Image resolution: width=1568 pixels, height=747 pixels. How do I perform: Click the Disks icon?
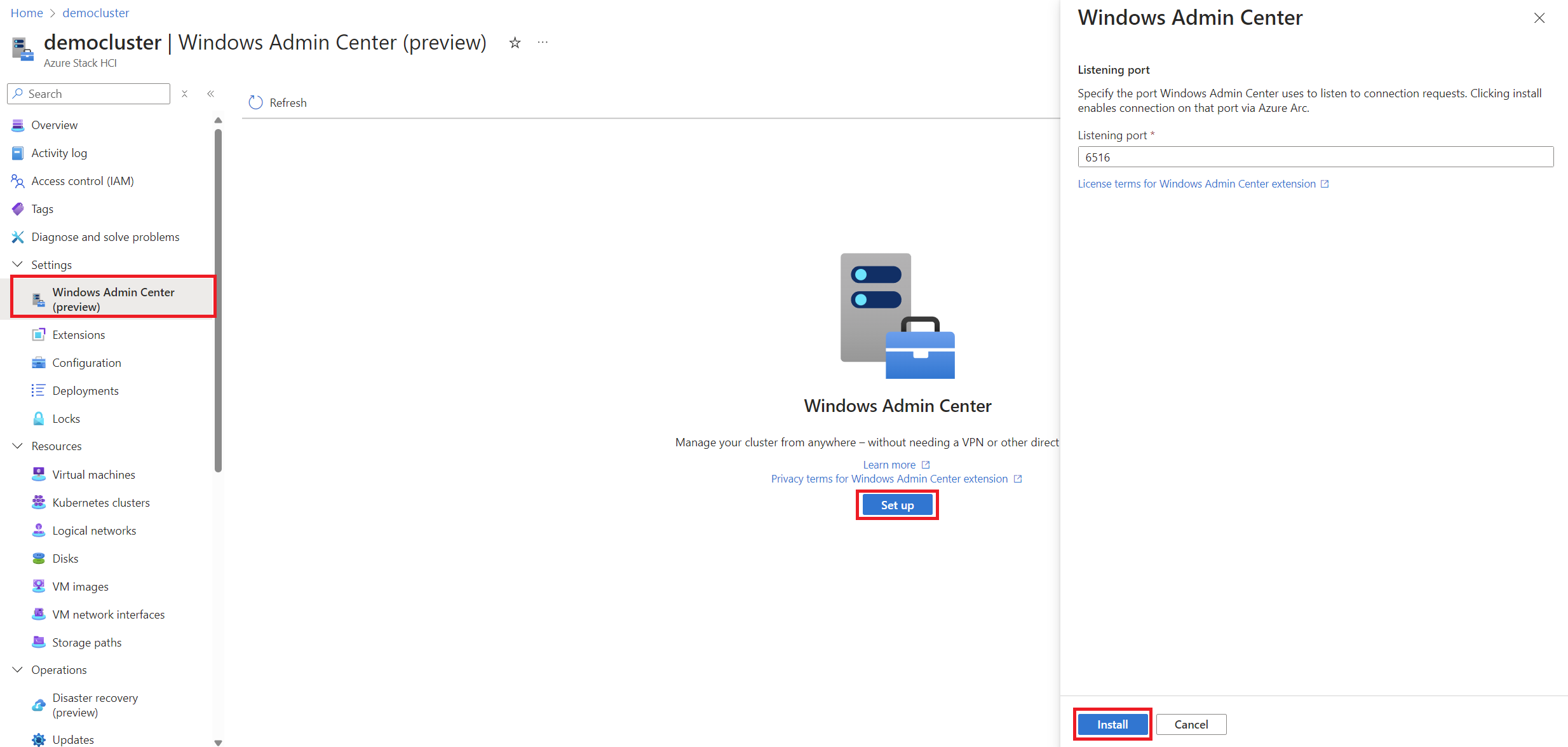[39, 558]
